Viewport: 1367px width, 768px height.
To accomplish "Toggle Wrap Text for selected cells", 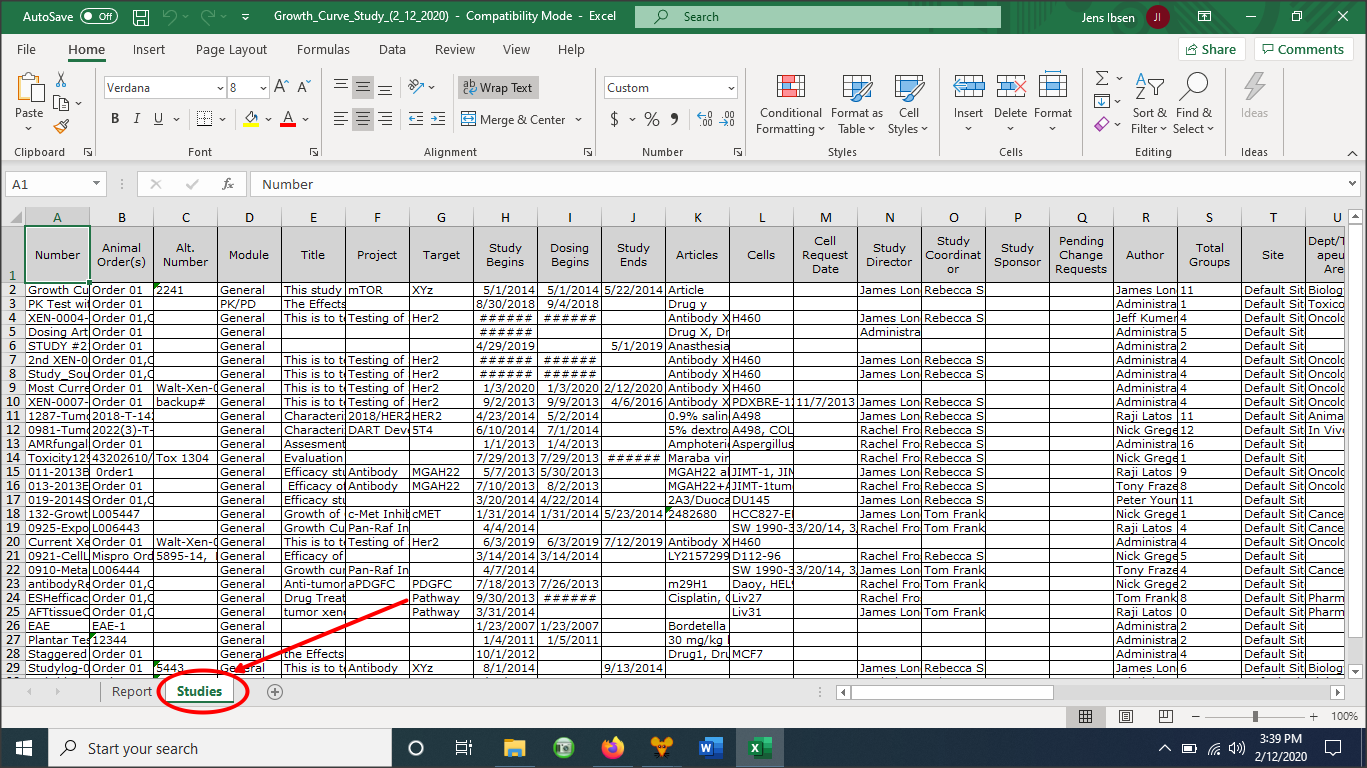I will click(x=498, y=88).
